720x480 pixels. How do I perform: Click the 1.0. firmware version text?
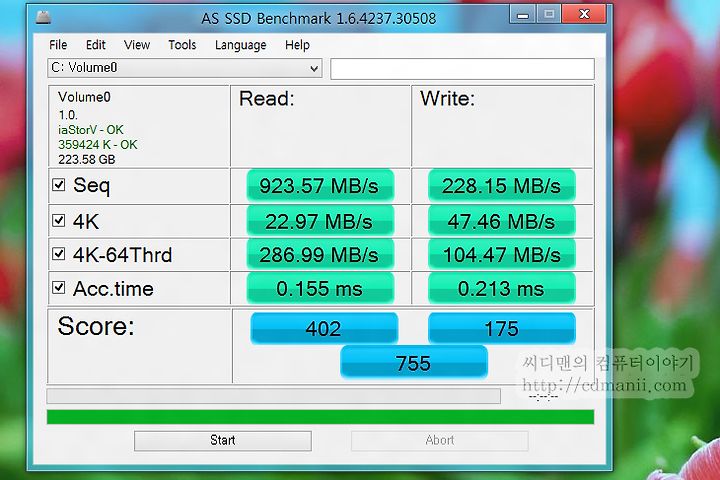coord(68,115)
